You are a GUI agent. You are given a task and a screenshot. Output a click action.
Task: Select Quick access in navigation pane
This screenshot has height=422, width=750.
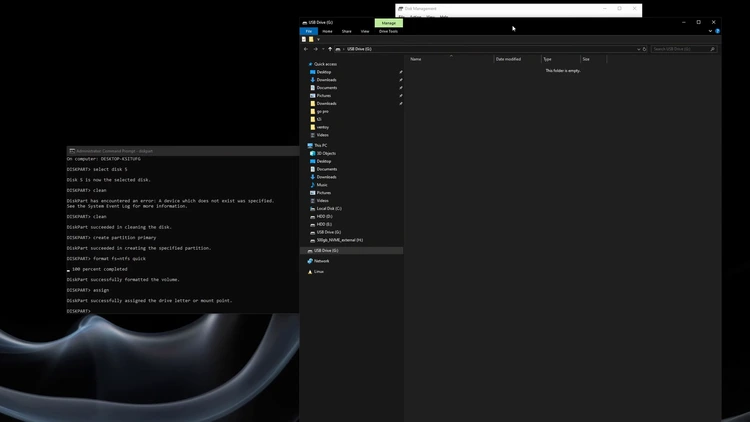pos(325,64)
